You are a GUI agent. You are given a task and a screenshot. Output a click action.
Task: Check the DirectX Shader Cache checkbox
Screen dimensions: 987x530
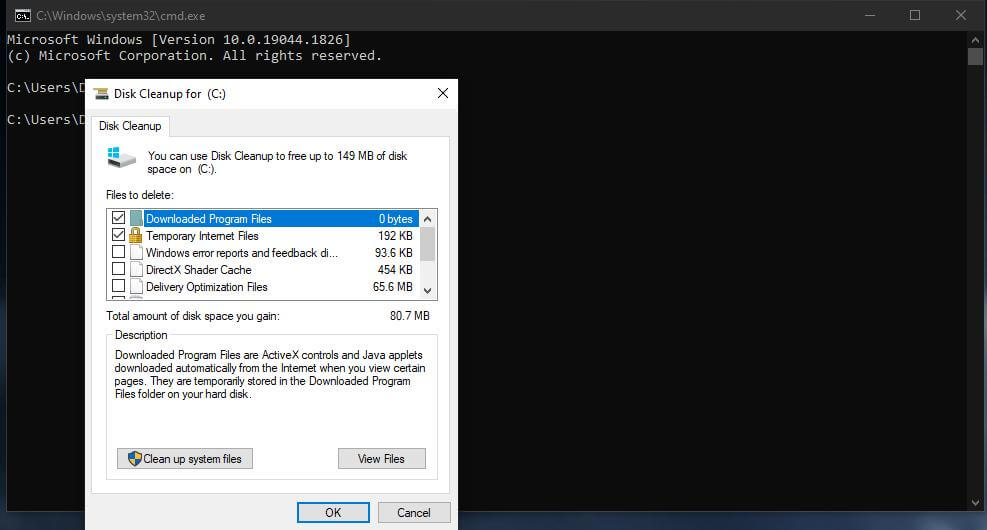tap(118, 269)
